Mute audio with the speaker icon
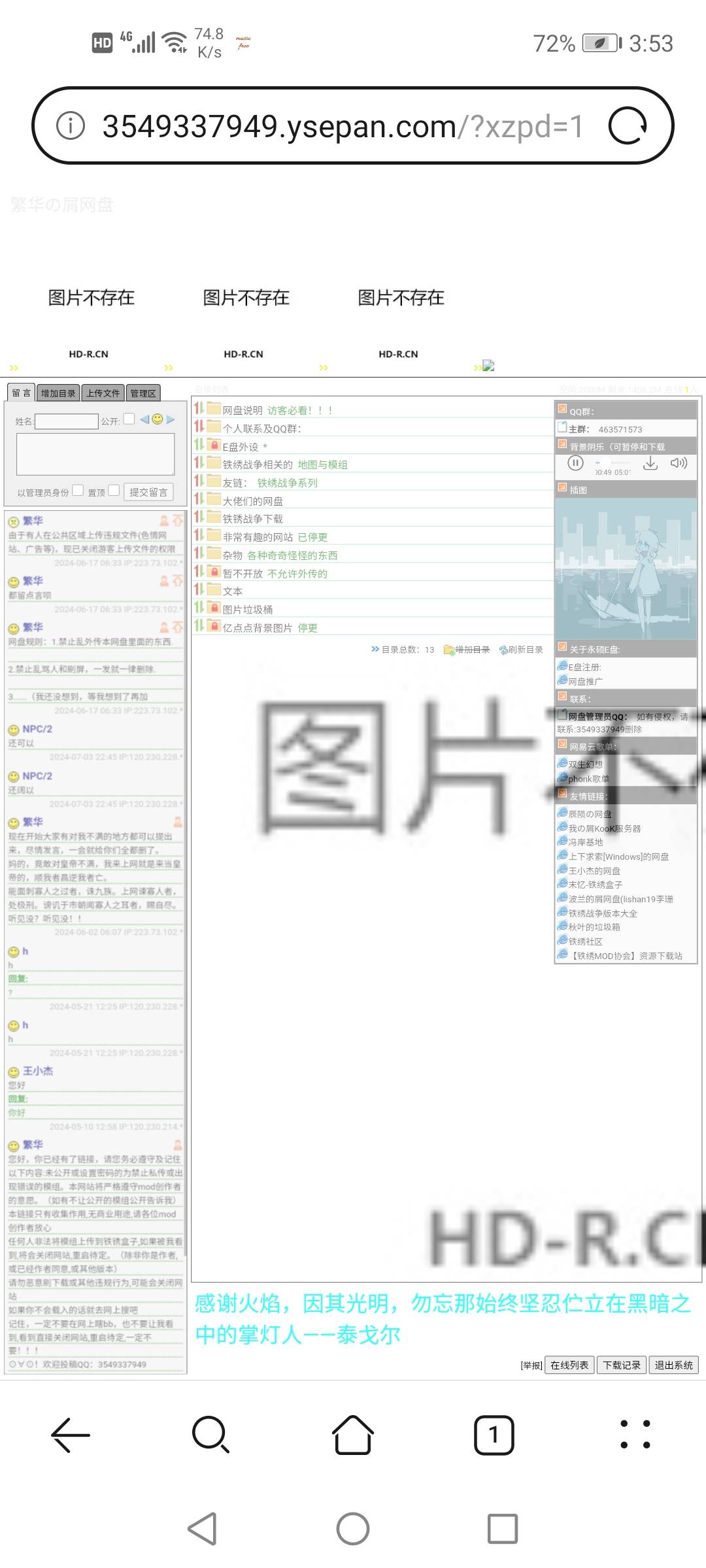Screen dimensions: 706x1568 [x=679, y=463]
